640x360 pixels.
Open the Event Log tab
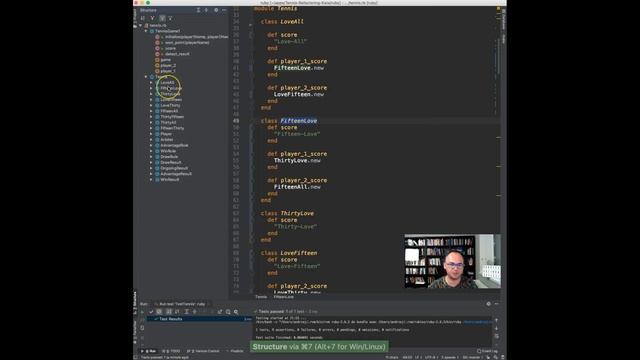(488, 351)
